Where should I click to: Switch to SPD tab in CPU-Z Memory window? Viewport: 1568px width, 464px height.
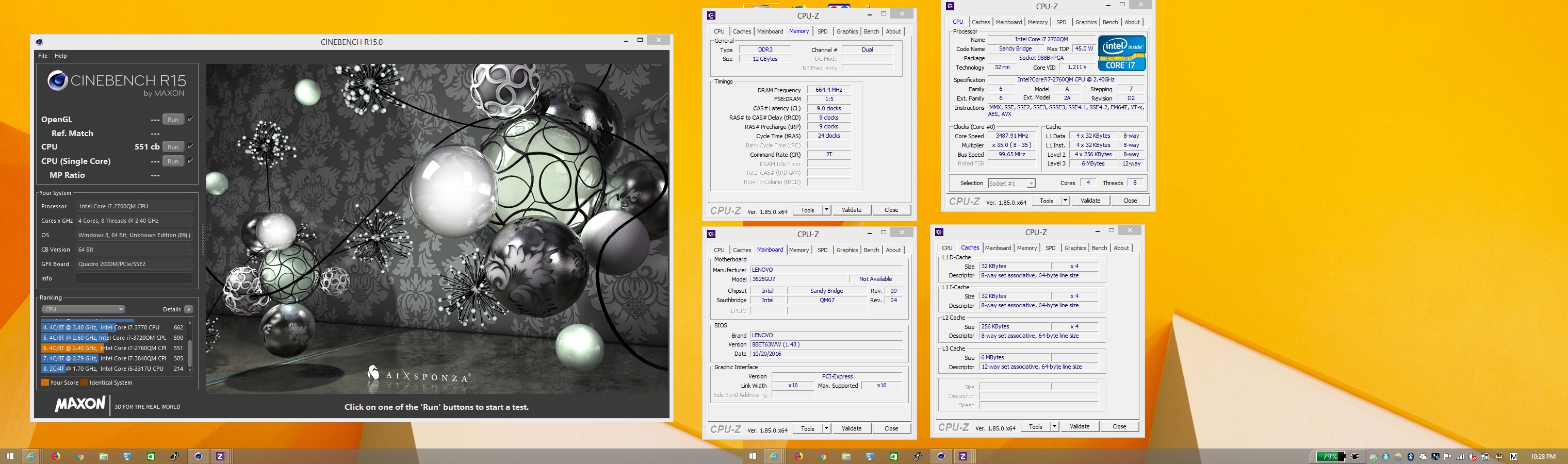[822, 31]
